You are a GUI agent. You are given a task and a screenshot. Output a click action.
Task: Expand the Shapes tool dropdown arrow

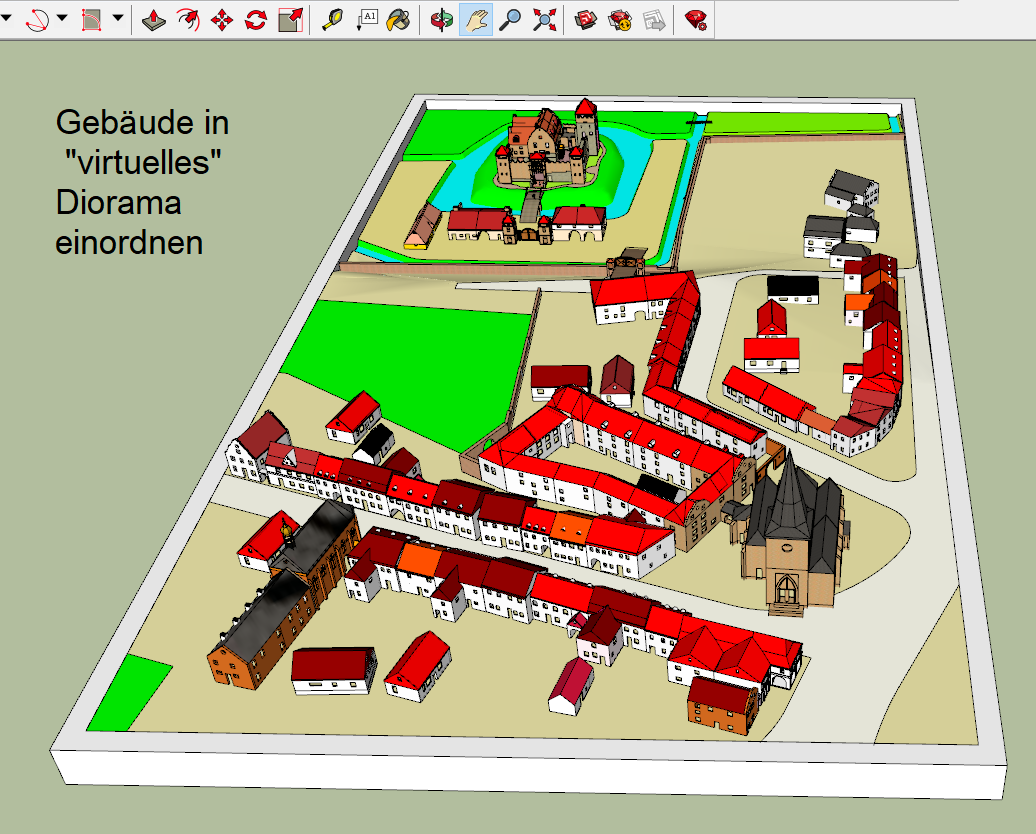pyautogui.click(x=117, y=19)
